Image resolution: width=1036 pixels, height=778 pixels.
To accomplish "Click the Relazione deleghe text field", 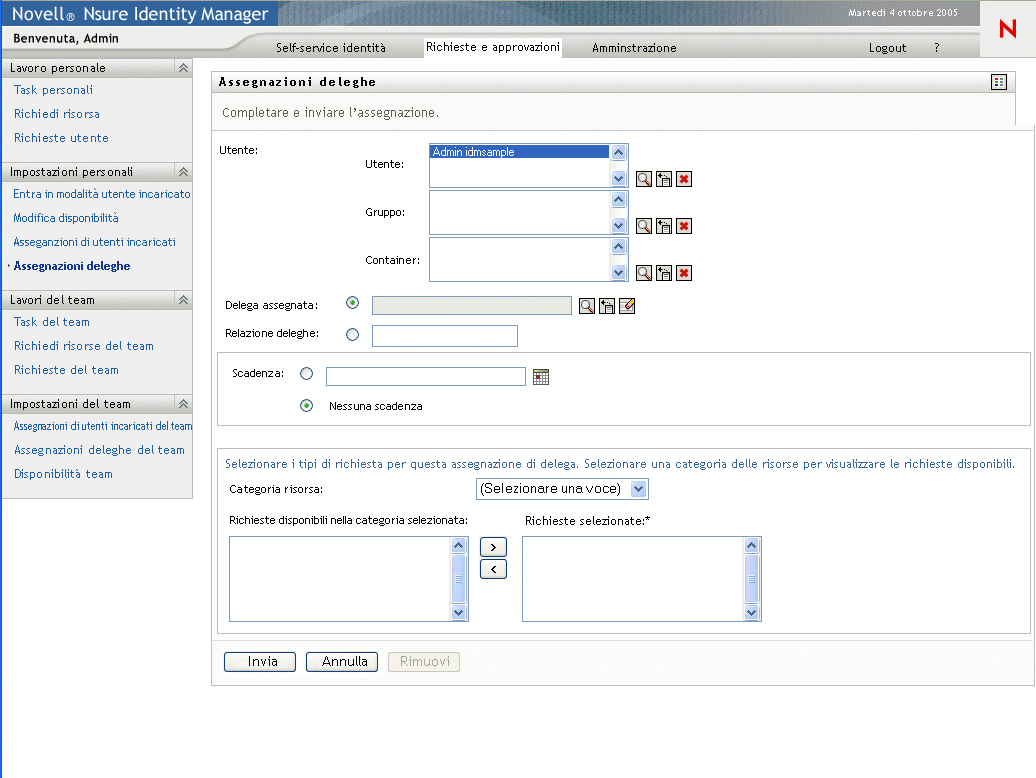I will 444,336.
